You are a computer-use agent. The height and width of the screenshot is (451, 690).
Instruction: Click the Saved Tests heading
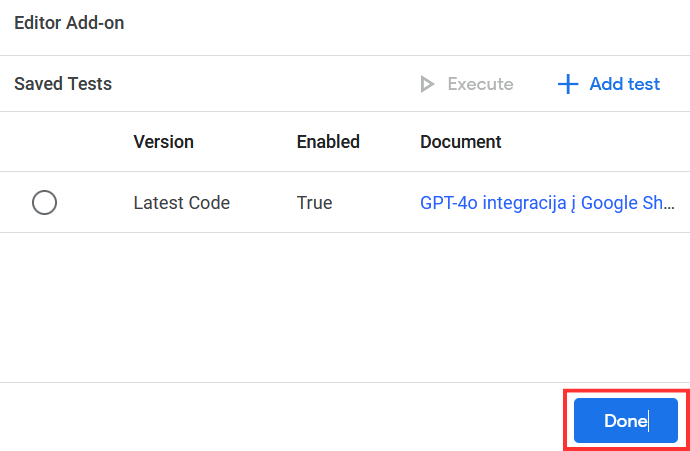(63, 84)
